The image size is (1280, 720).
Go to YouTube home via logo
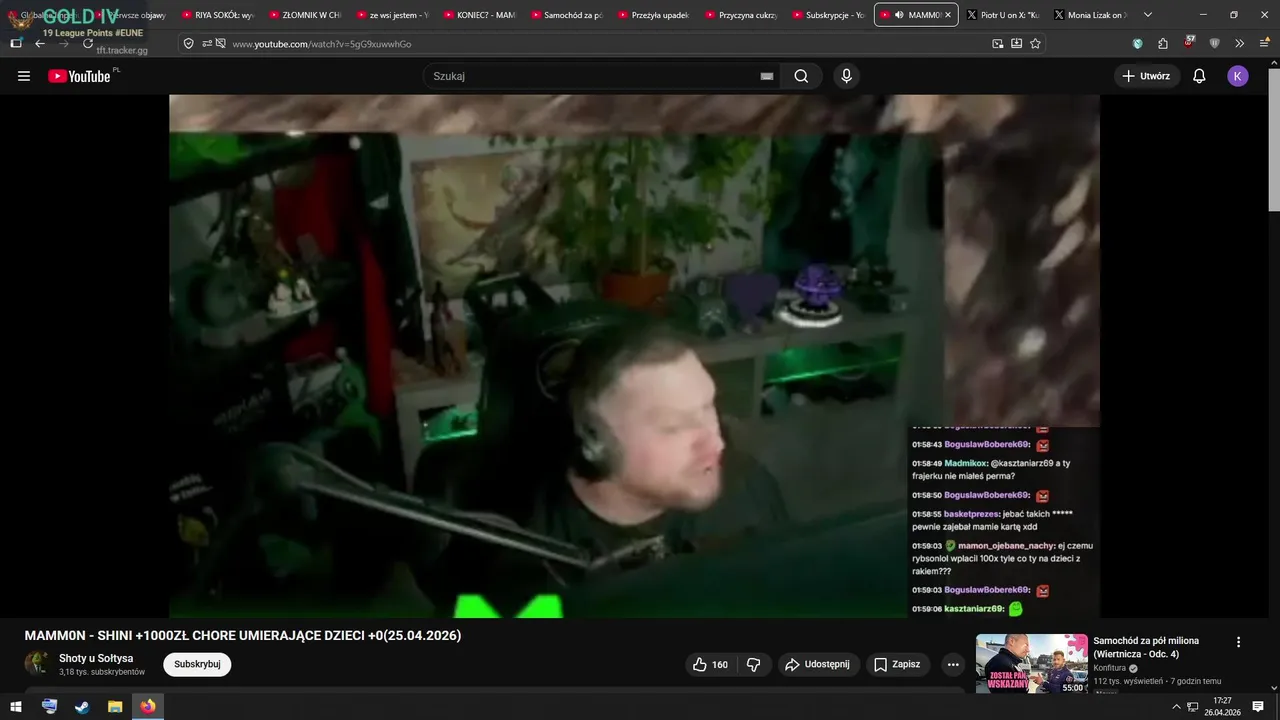point(80,76)
